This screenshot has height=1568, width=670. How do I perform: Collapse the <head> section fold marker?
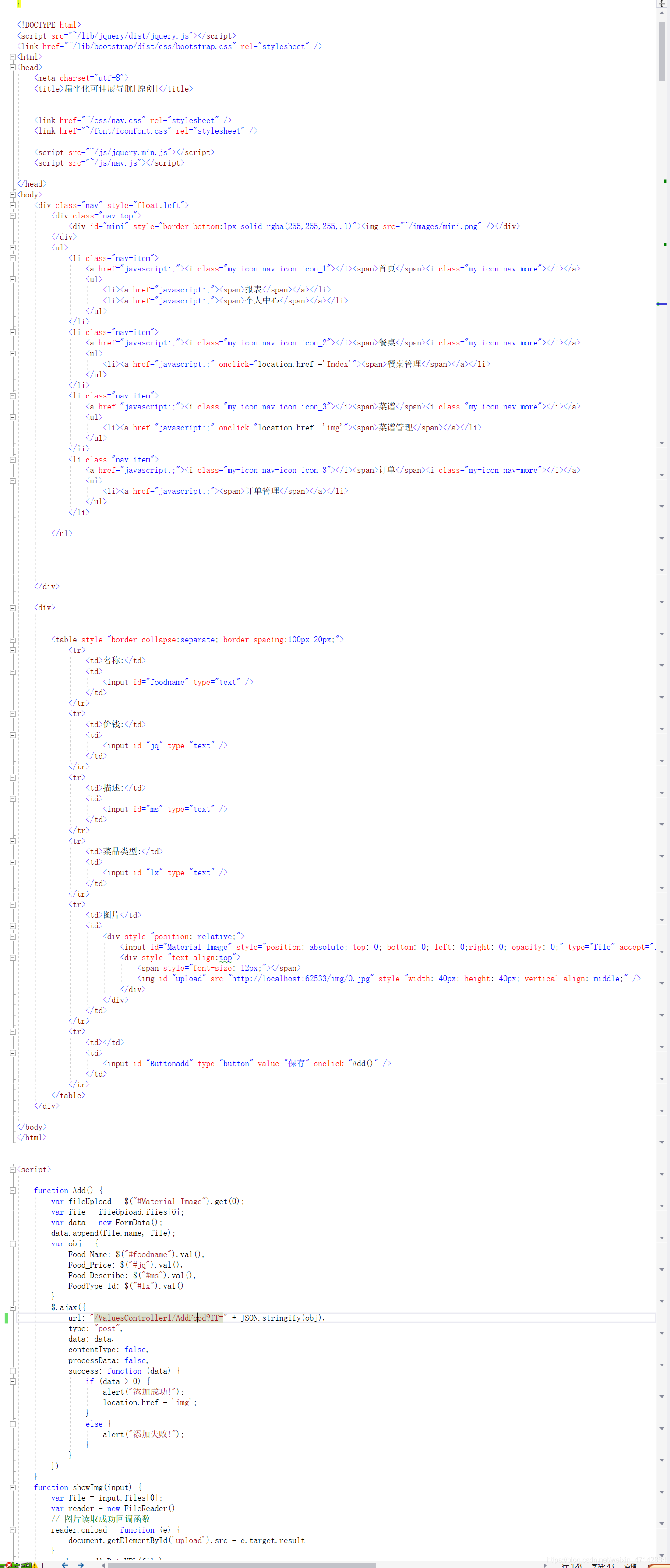point(12,67)
